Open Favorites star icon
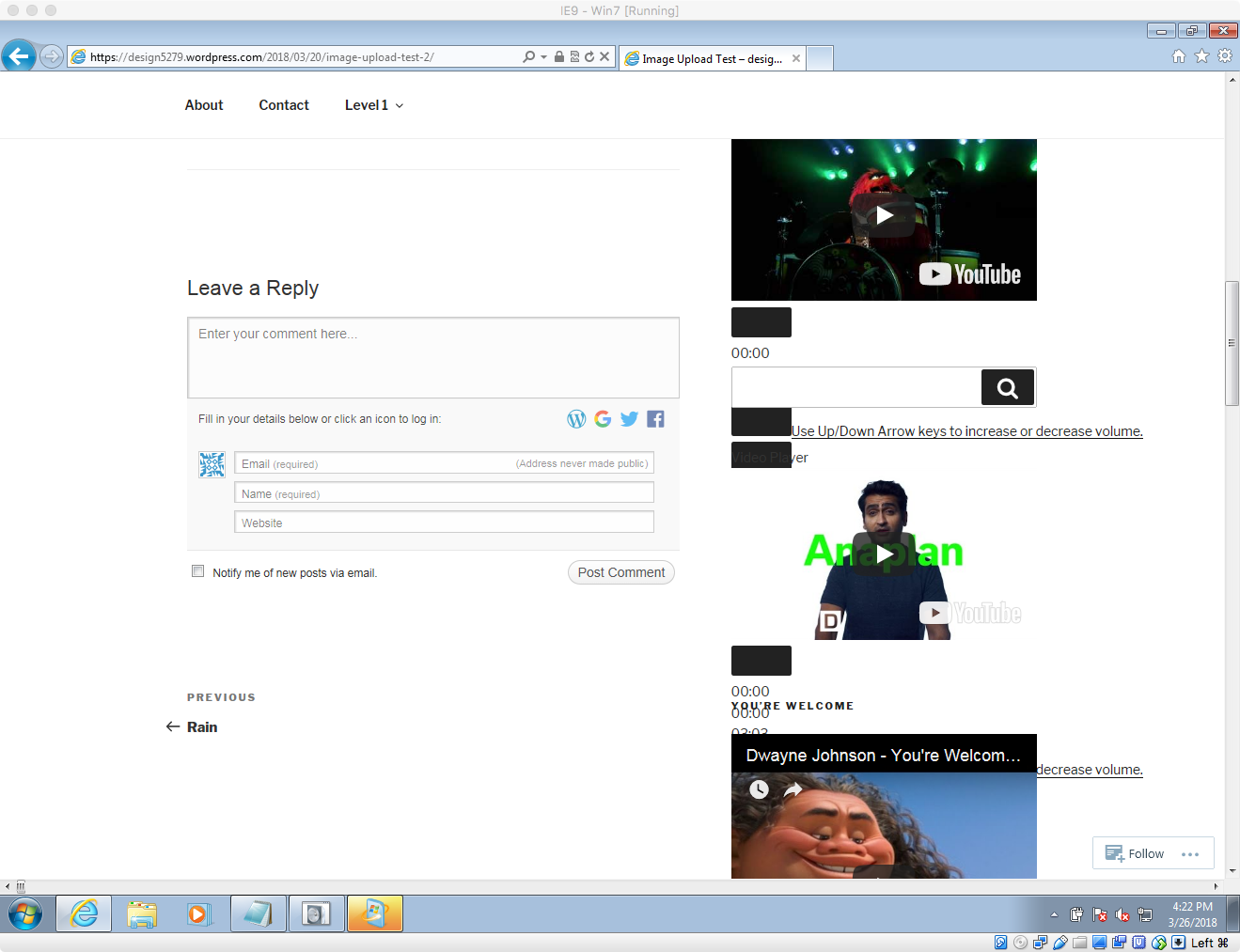This screenshot has height=952, width=1240. pyautogui.click(x=1201, y=56)
